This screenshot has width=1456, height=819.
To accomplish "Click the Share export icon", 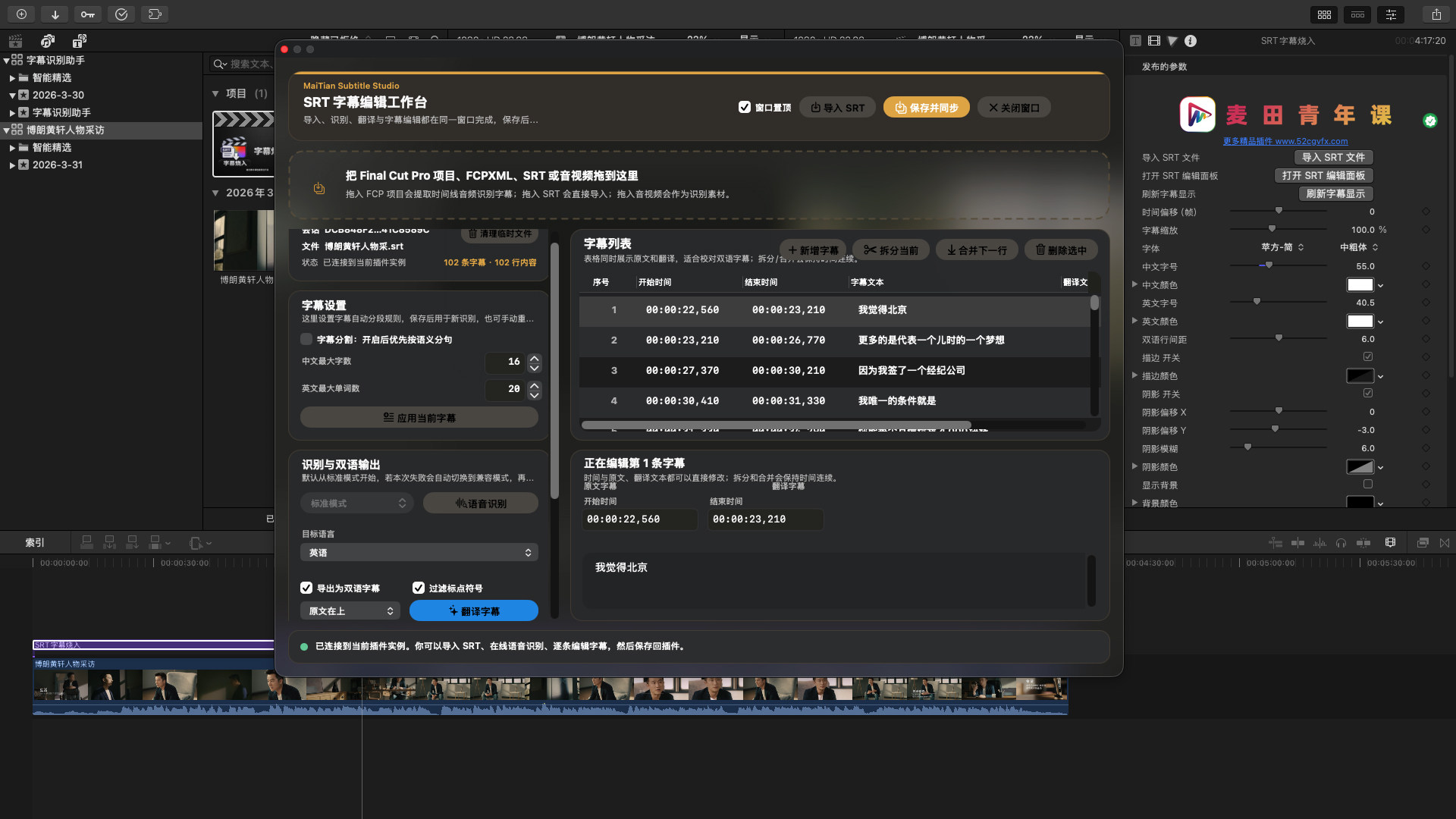I will (1436, 14).
